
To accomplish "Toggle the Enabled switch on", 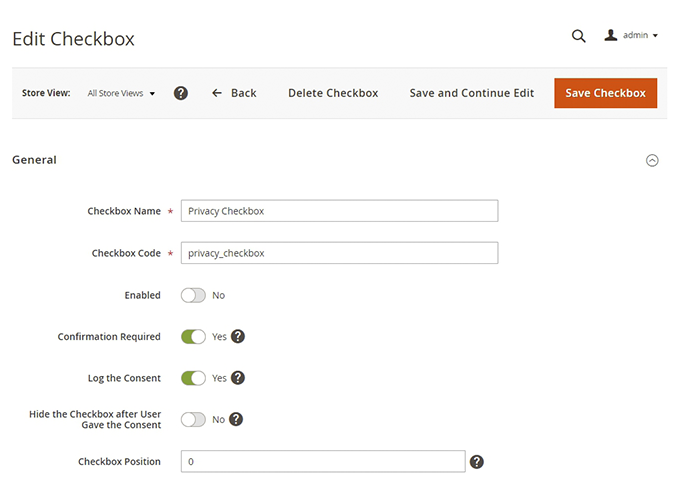I will point(193,296).
